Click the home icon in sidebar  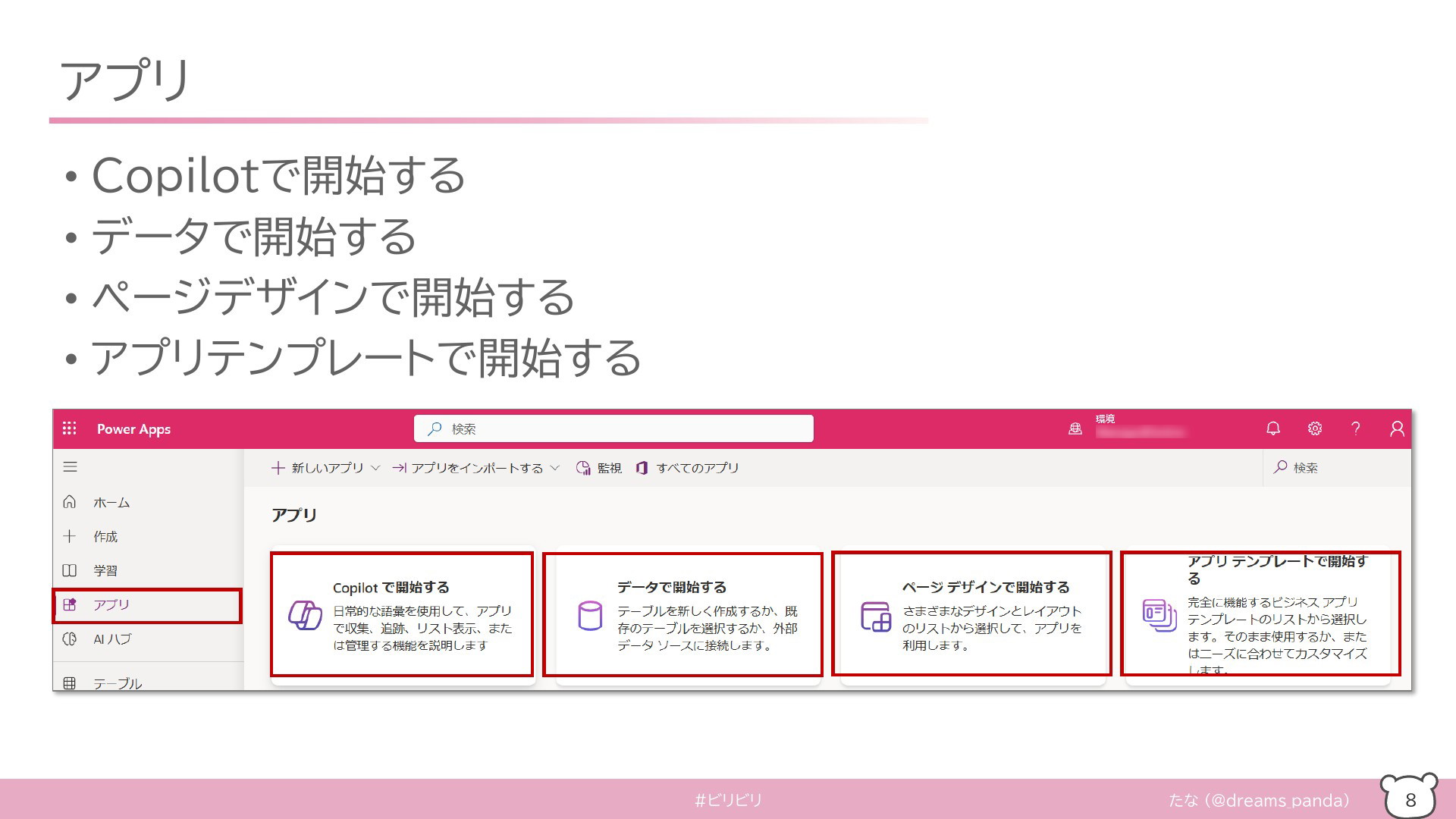coord(69,502)
